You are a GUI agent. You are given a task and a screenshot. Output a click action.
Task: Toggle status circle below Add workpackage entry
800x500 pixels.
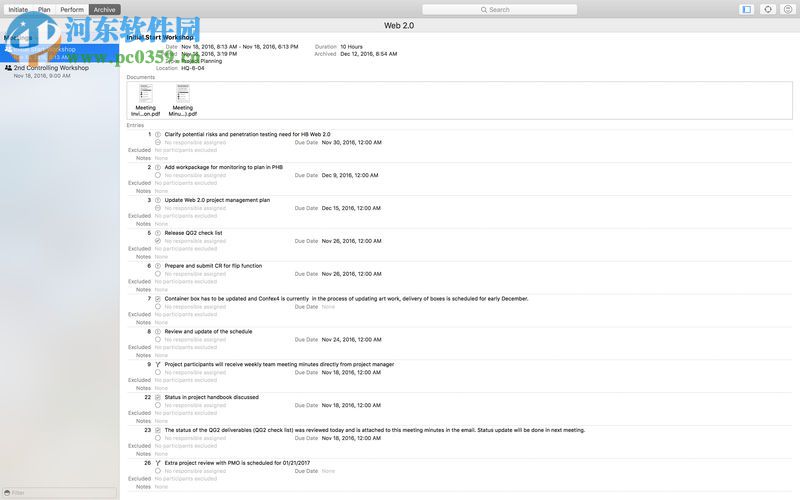click(158, 175)
